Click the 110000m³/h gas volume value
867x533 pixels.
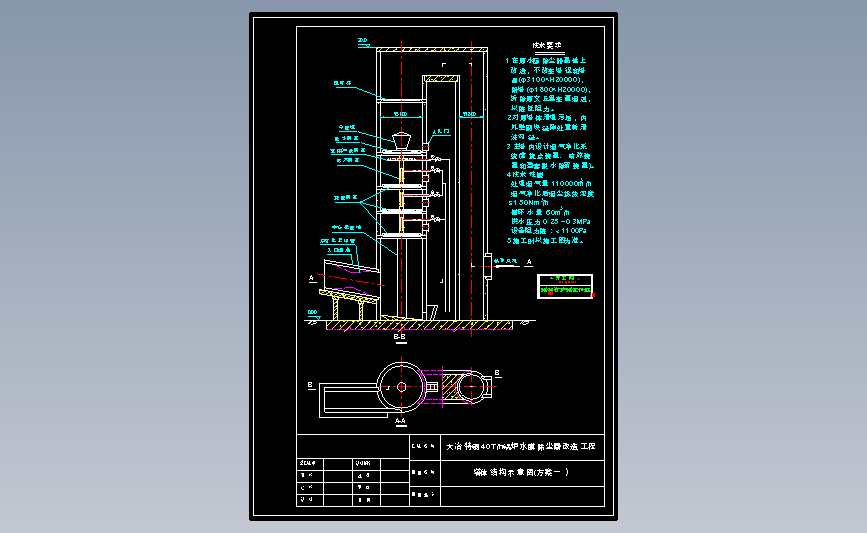point(571,183)
